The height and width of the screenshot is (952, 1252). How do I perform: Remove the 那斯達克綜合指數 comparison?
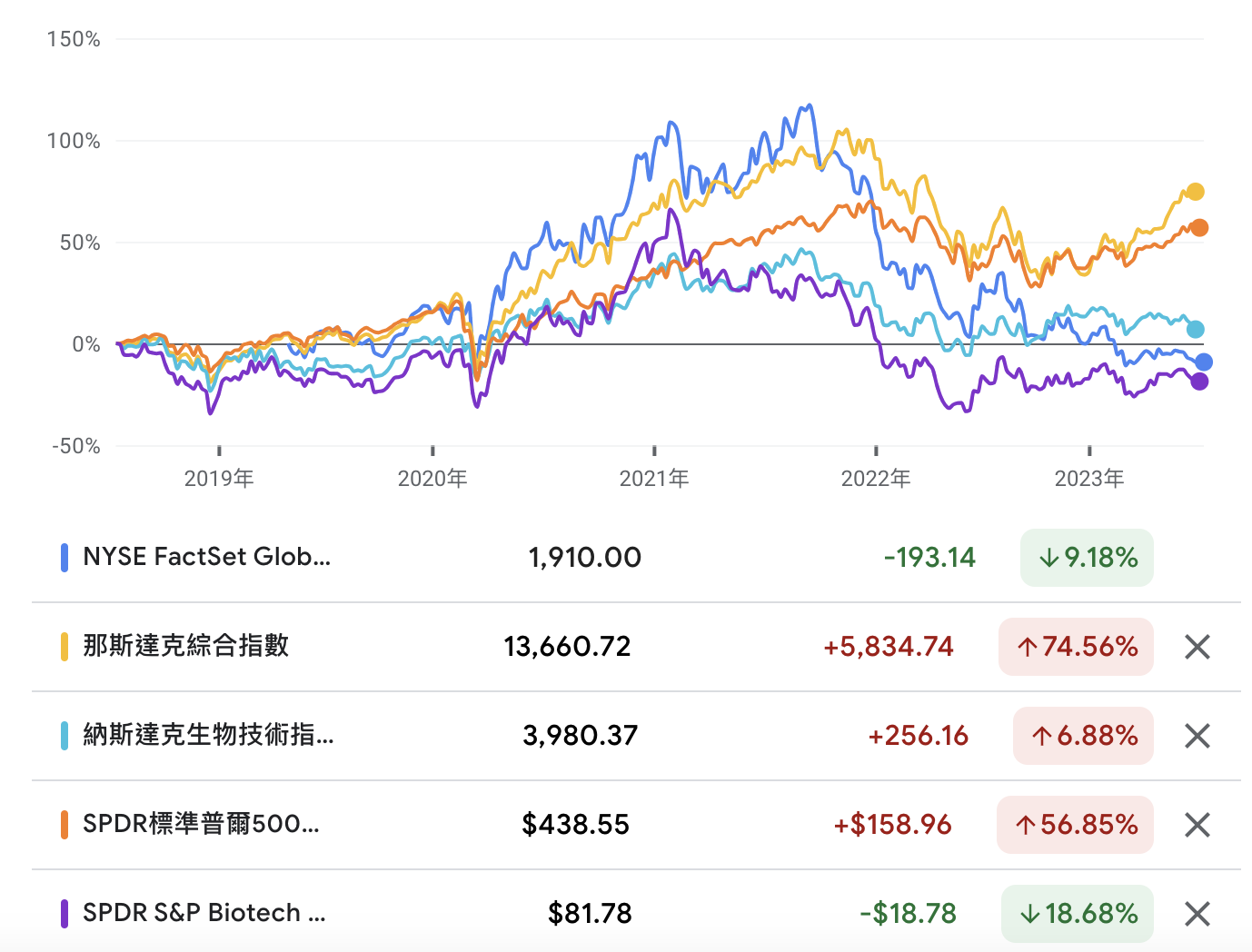tap(1197, 646)
